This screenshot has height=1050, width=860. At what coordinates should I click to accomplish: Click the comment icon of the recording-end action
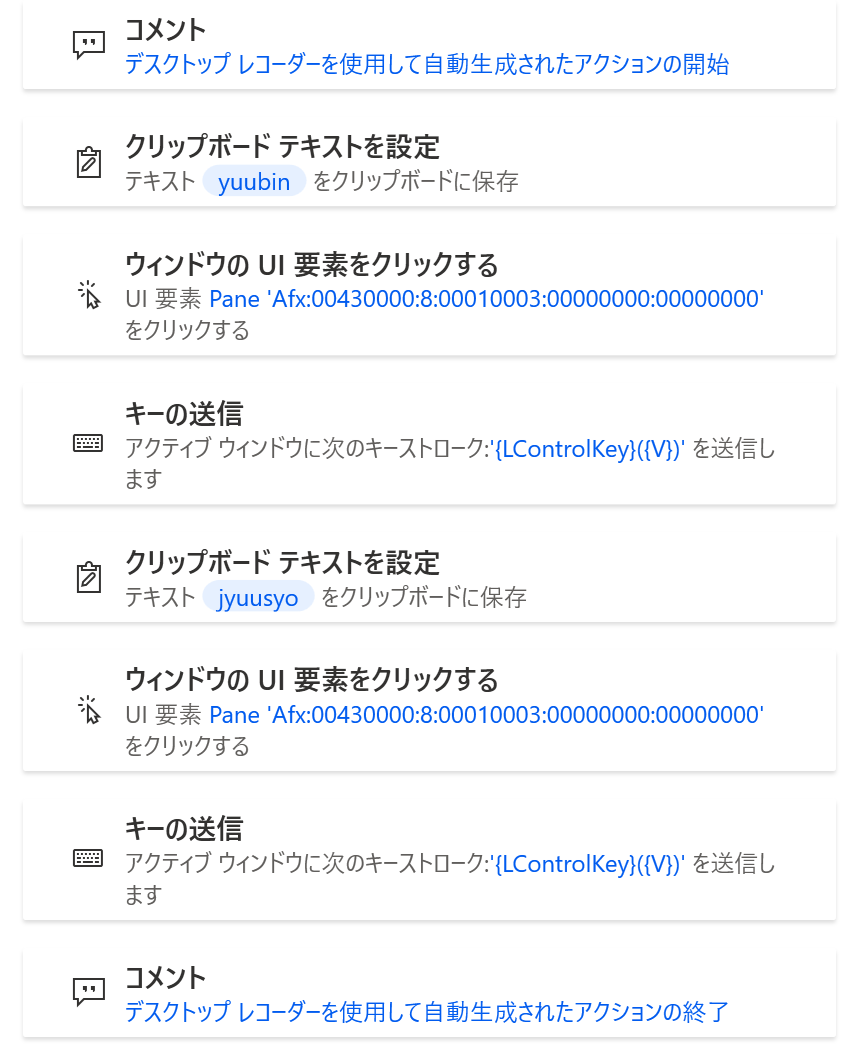pos(88,992)
